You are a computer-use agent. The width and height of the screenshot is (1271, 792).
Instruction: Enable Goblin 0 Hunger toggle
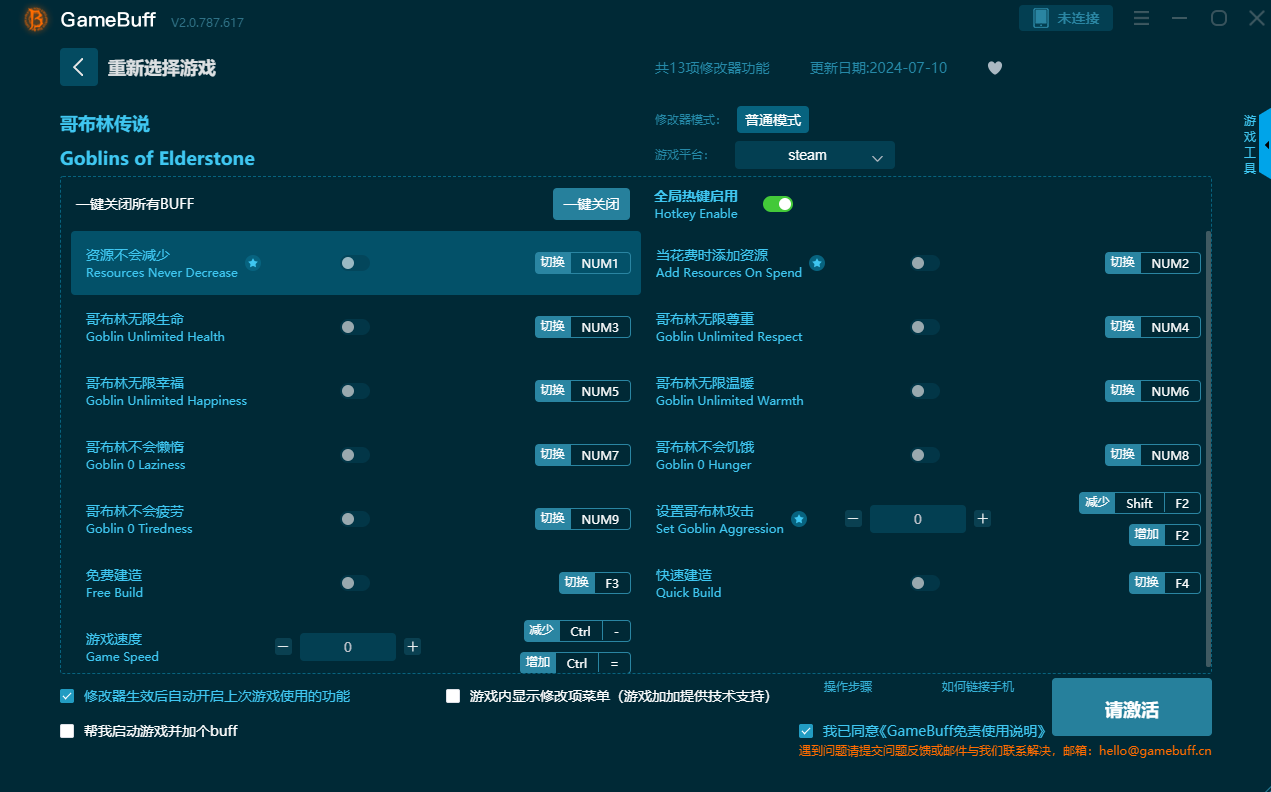924,455
